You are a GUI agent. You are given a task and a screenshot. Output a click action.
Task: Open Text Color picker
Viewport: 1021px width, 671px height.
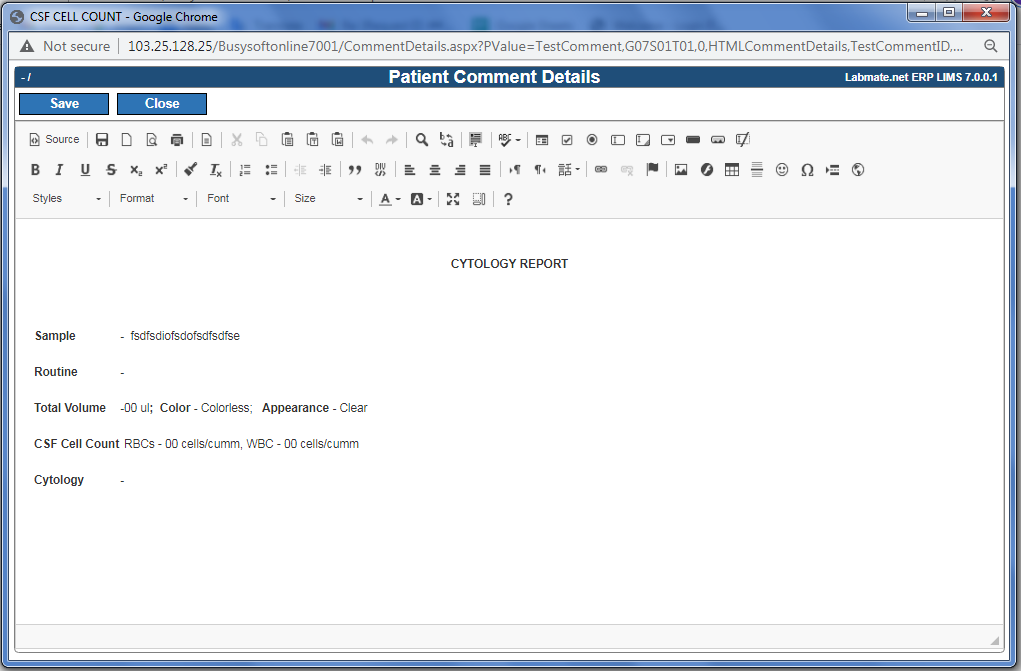click(x=390, y=199)
